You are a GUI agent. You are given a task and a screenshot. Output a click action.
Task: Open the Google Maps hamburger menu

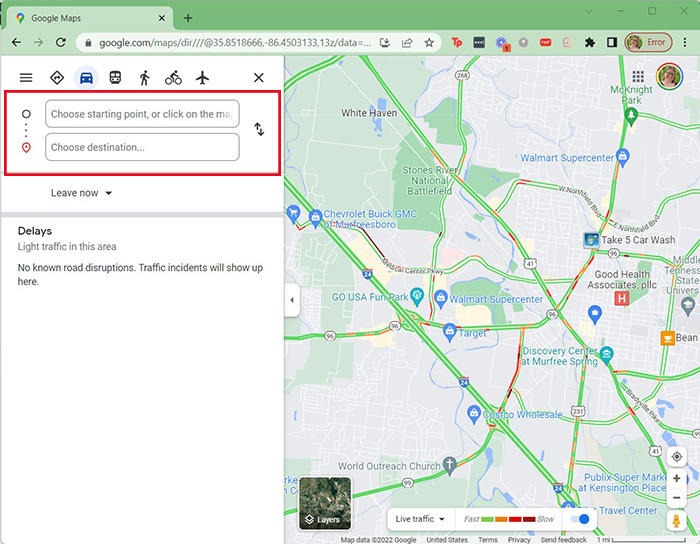pyautogui.click(x=26, y=78)
